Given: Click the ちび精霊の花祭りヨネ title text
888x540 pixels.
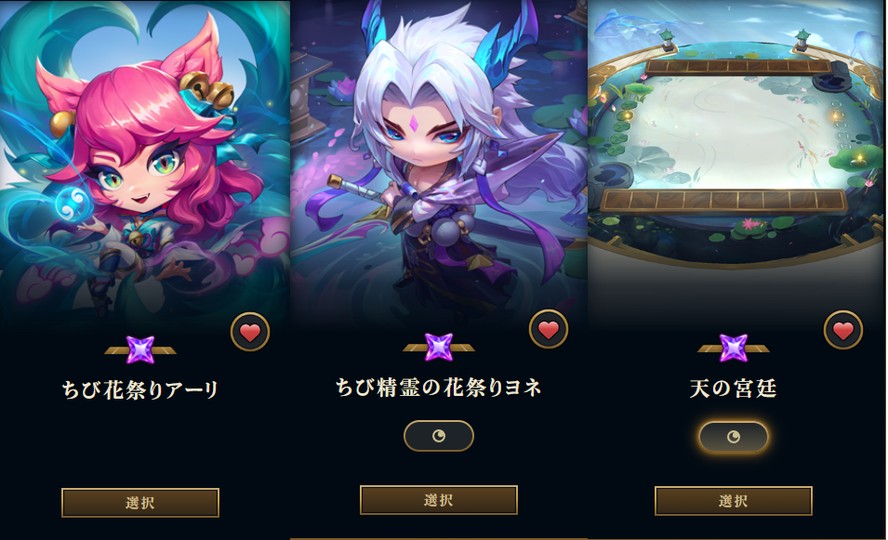Looking at the screenshot, I should coord(438,388).
